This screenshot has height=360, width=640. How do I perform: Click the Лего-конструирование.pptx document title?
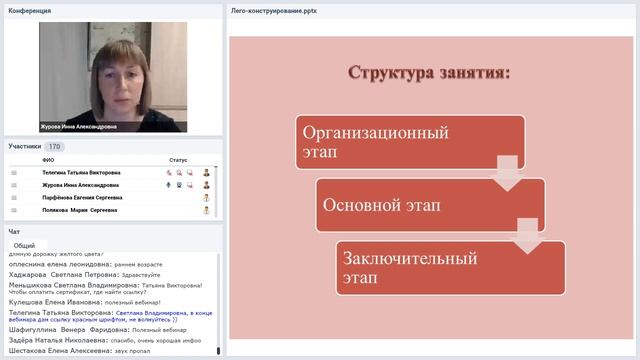274,11
